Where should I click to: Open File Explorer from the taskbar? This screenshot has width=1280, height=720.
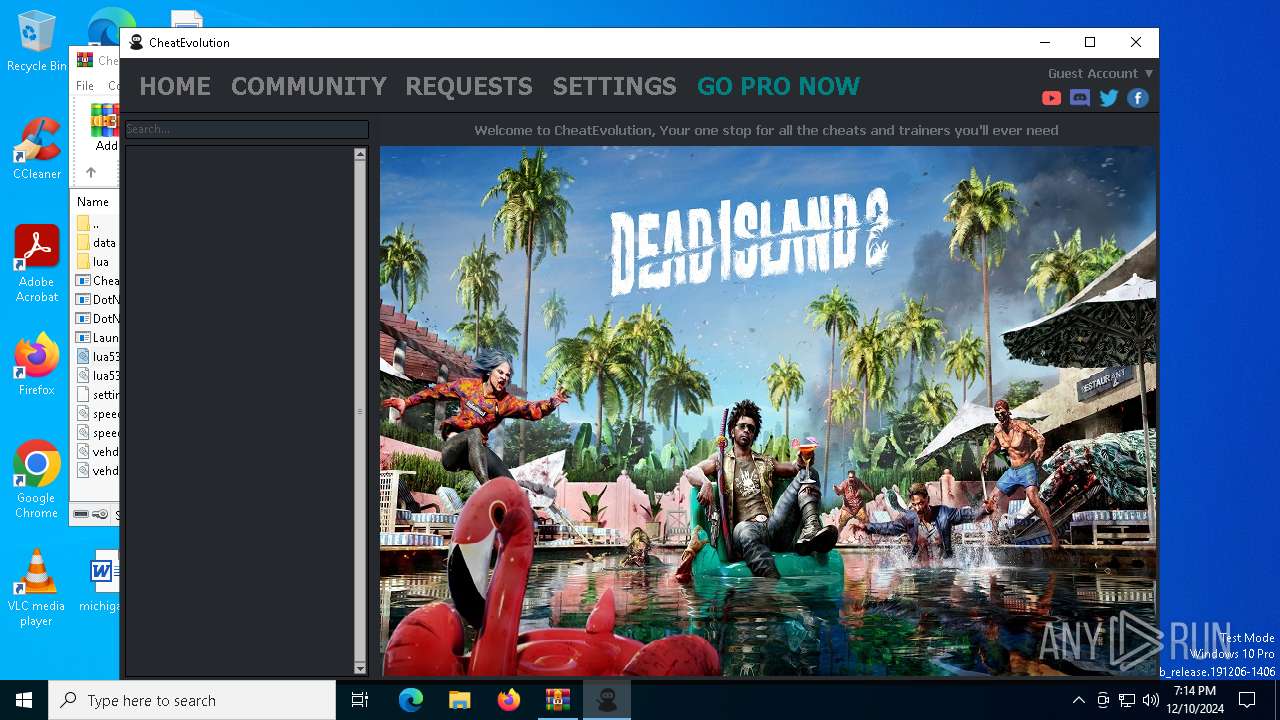point(459,700)
